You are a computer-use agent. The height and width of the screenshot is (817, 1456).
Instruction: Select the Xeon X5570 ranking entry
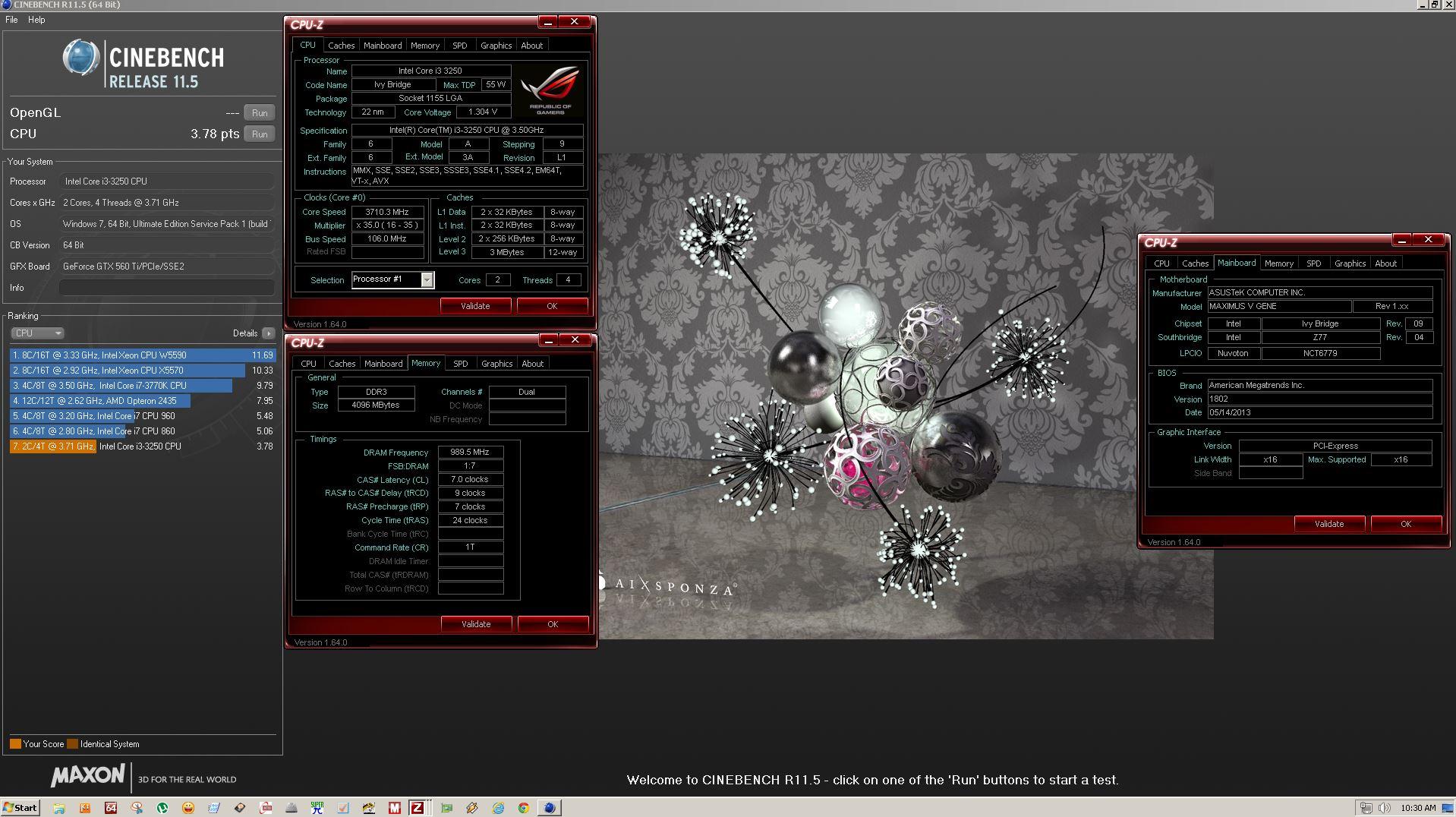[143, 371]
